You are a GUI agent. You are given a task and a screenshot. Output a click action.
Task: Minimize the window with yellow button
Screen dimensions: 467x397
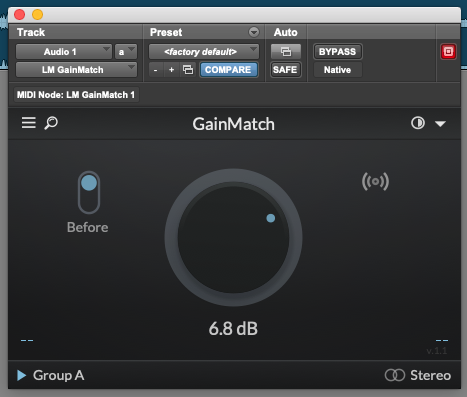37,15
